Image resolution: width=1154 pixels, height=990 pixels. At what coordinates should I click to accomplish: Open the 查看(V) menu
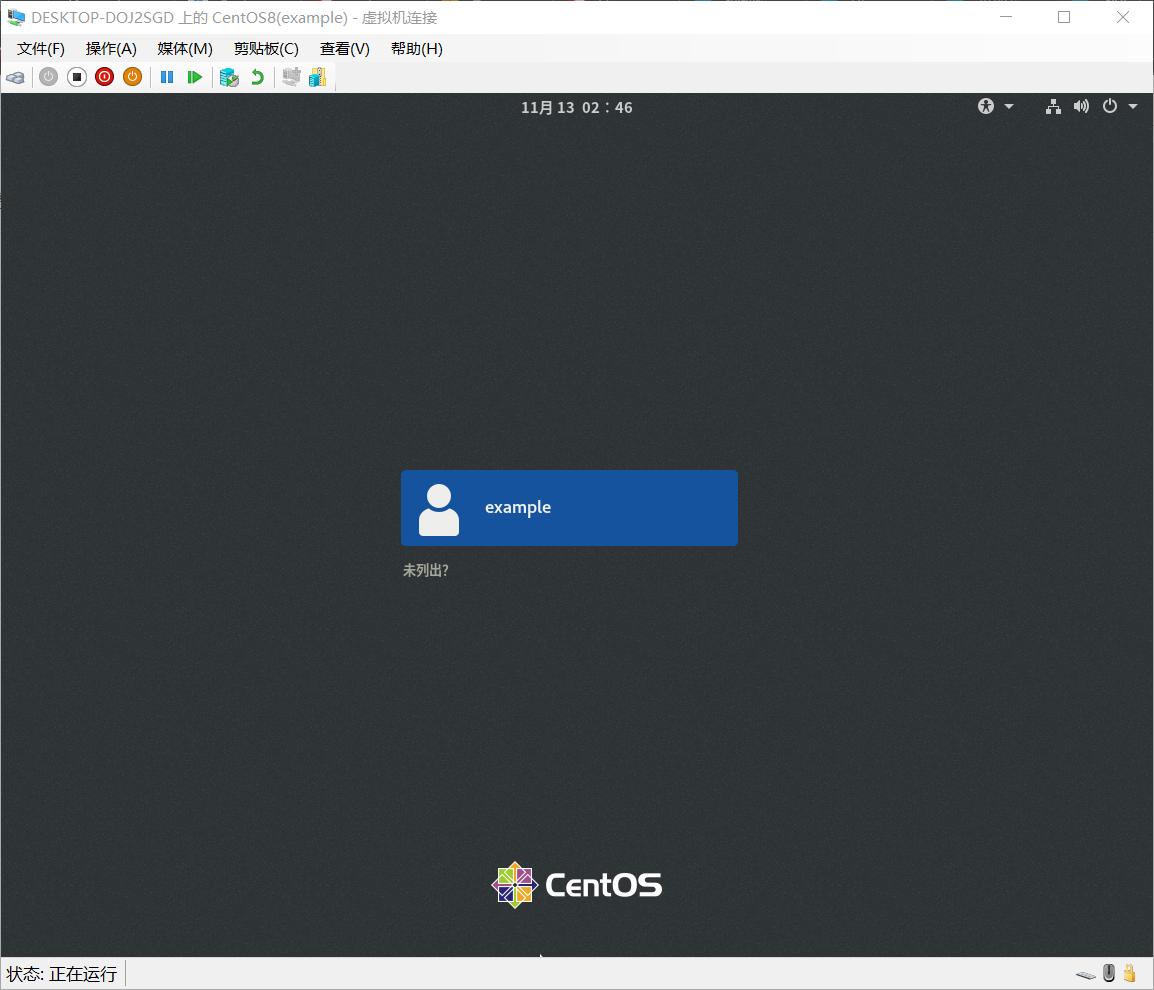pyautogui.click(x=344, y=49)
